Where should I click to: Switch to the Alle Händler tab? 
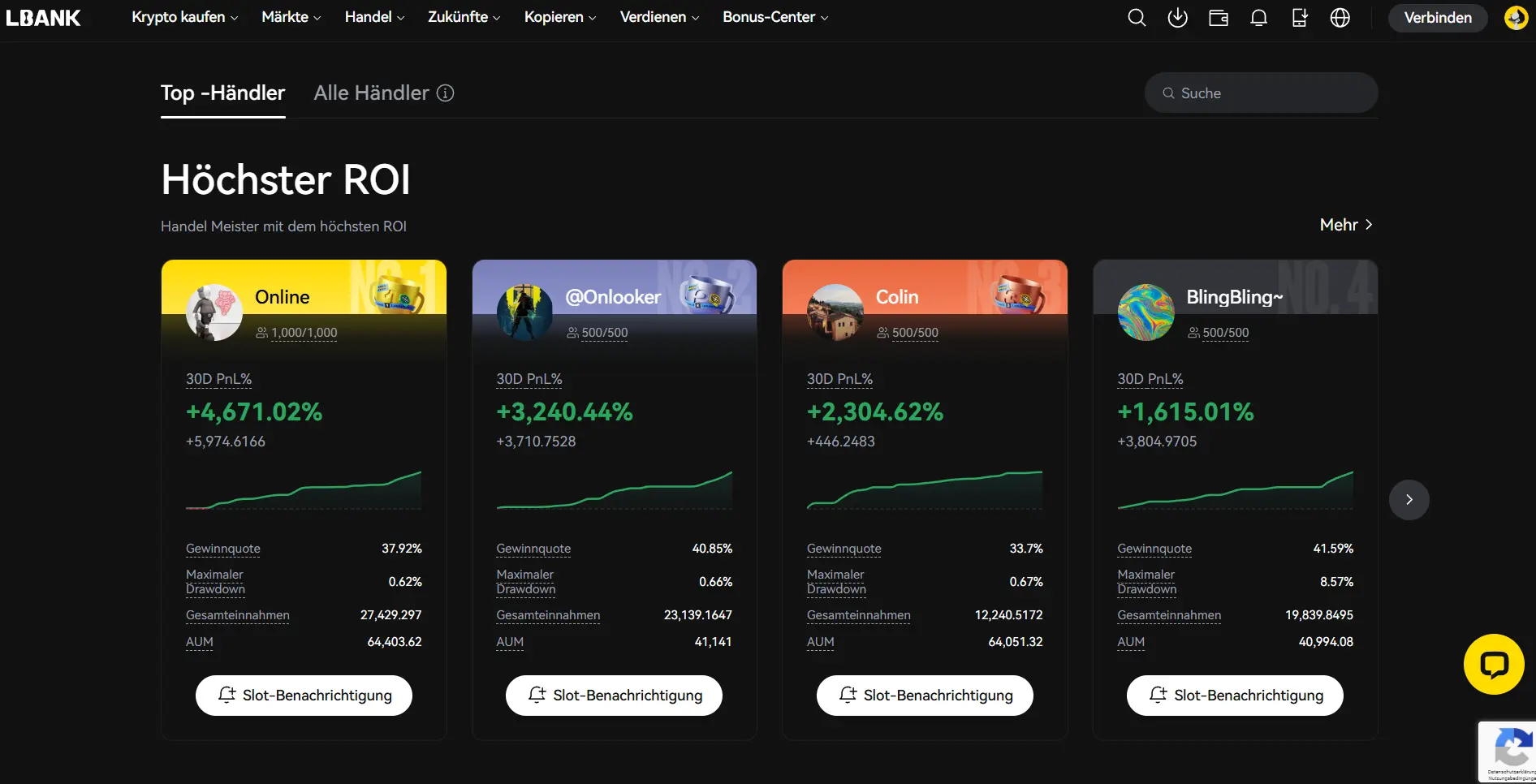point(371,93)
